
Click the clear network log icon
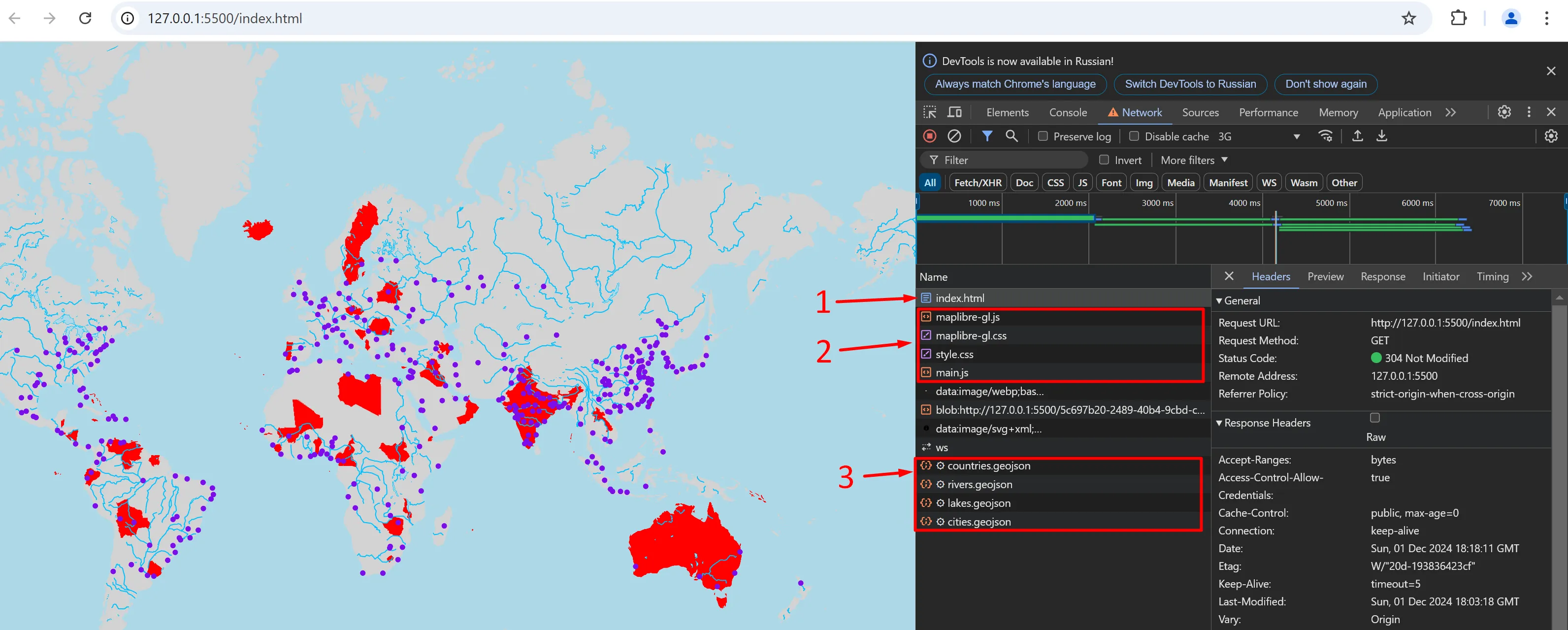pos(954,136)
